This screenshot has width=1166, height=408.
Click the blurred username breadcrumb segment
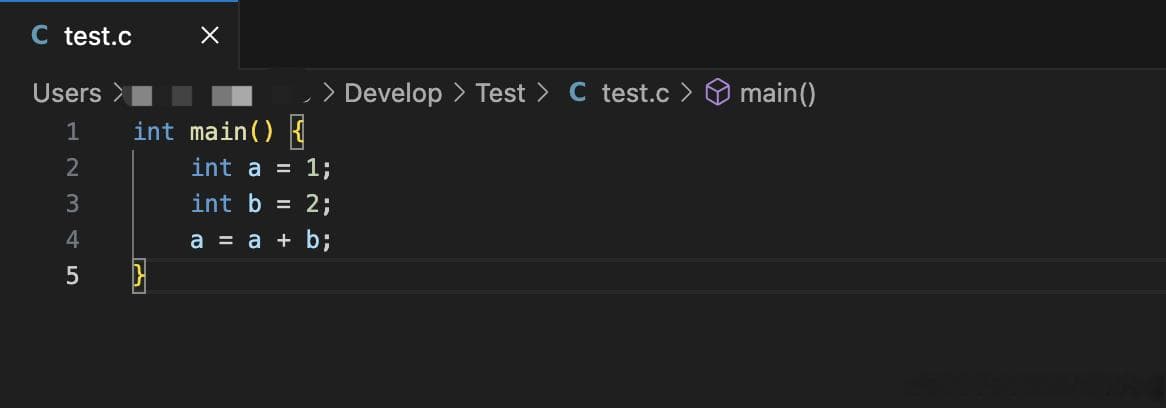coord(217,95)
